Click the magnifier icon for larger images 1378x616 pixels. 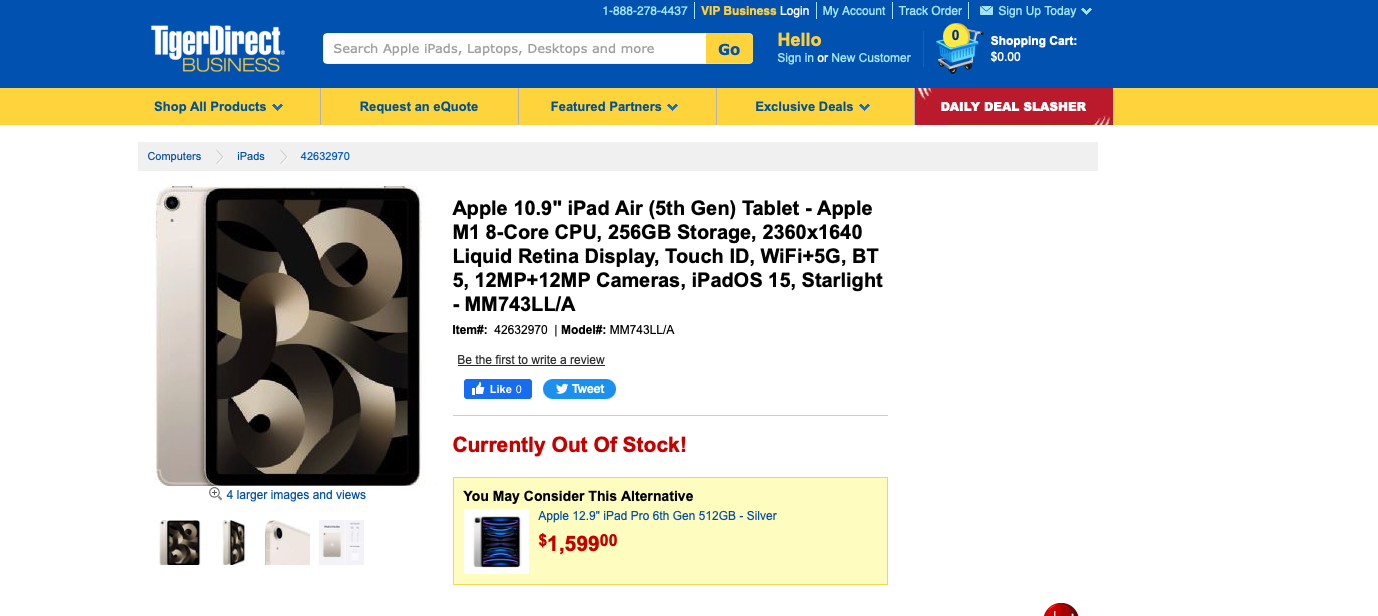215,494
